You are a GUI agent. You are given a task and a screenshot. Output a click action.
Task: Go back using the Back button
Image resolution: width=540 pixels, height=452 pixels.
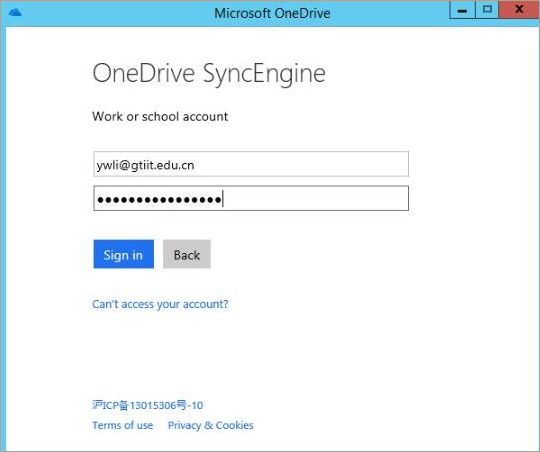coord(187,254)
